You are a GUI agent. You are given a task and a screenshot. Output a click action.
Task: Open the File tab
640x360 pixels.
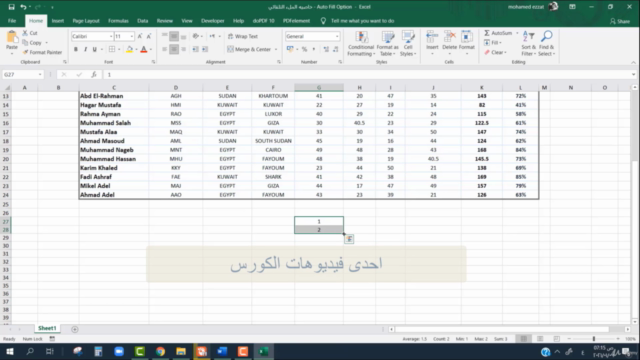click(x=12, y=21)
